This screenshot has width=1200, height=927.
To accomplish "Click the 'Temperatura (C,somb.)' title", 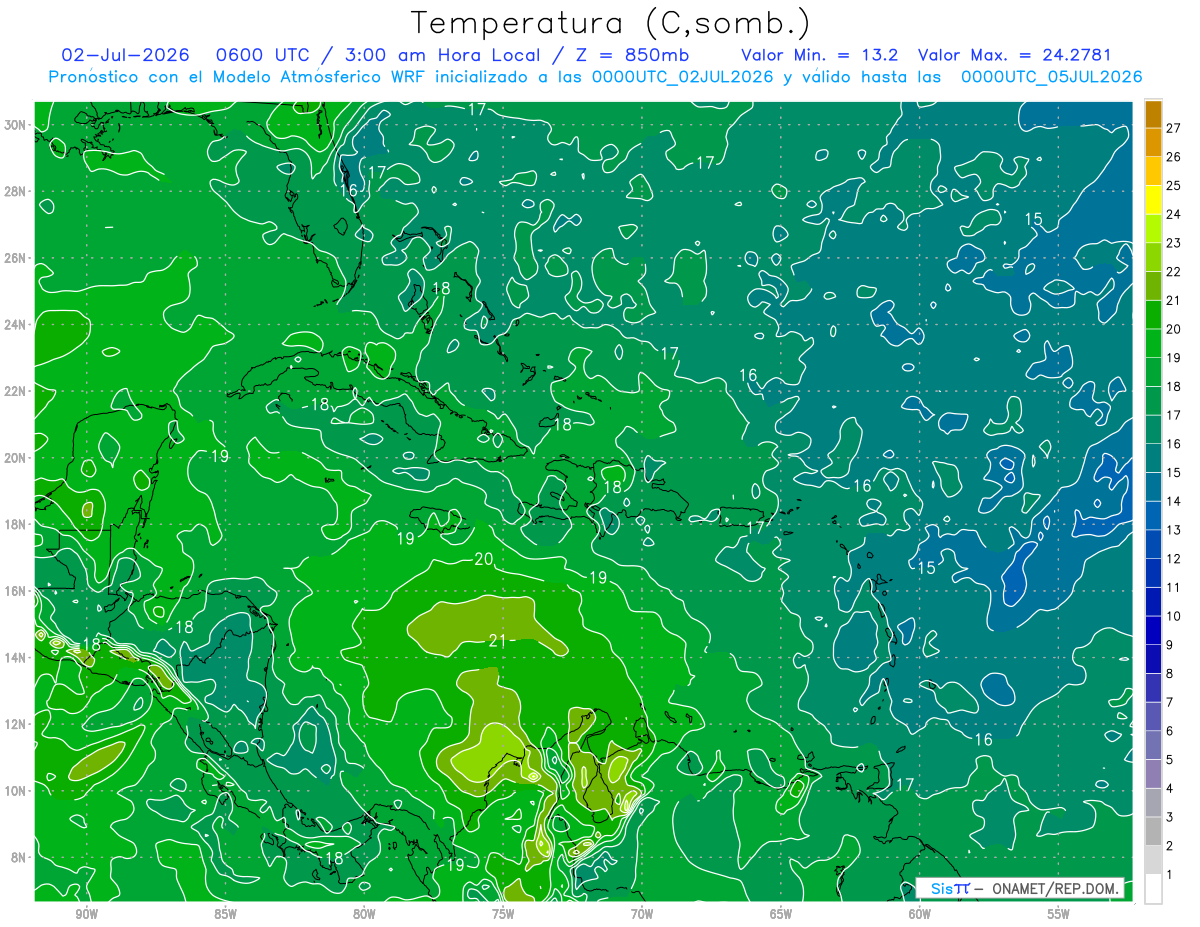I will click(x=611, y=23).
